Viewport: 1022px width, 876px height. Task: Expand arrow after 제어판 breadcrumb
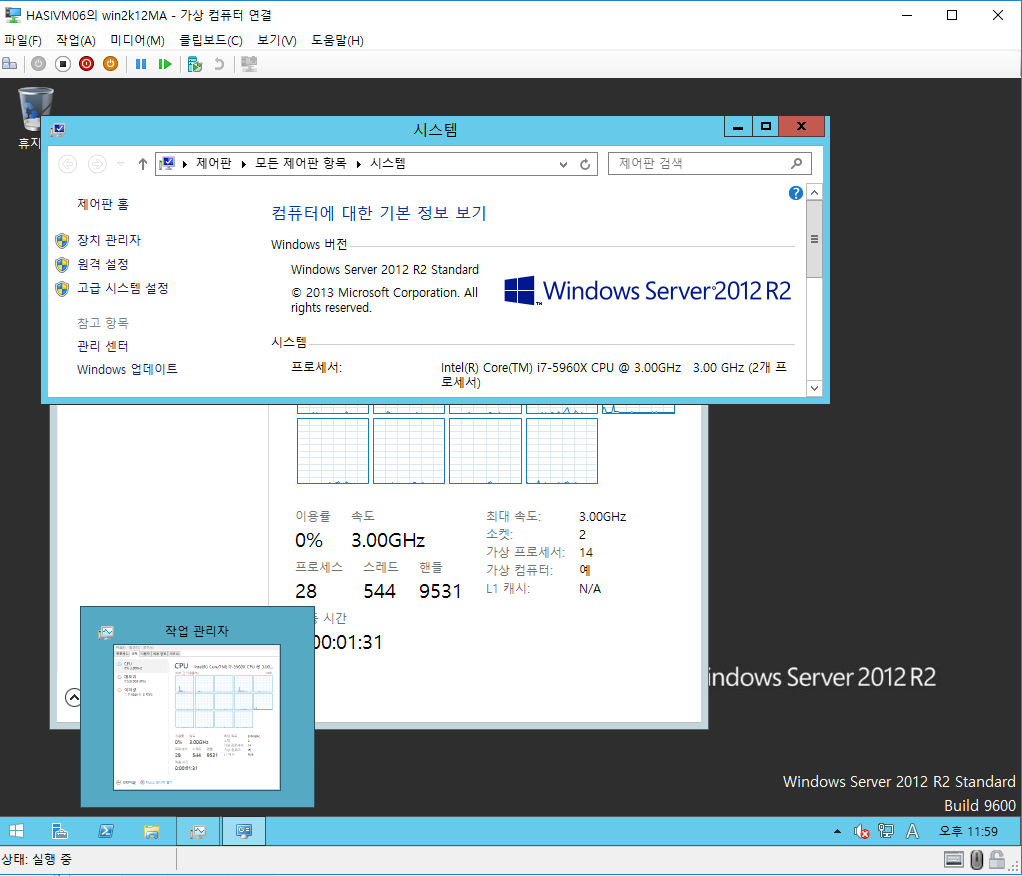pyautogui.click(x=243, y=164)
